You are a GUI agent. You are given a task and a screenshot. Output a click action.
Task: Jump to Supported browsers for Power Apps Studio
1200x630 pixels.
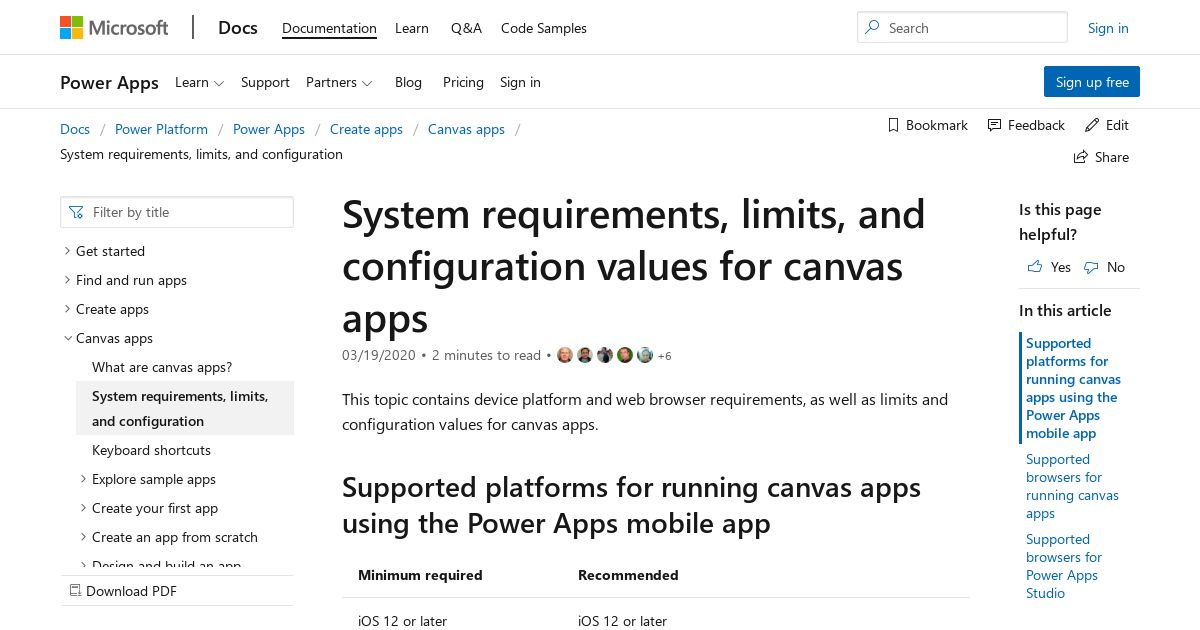[x=1064, y=566]
